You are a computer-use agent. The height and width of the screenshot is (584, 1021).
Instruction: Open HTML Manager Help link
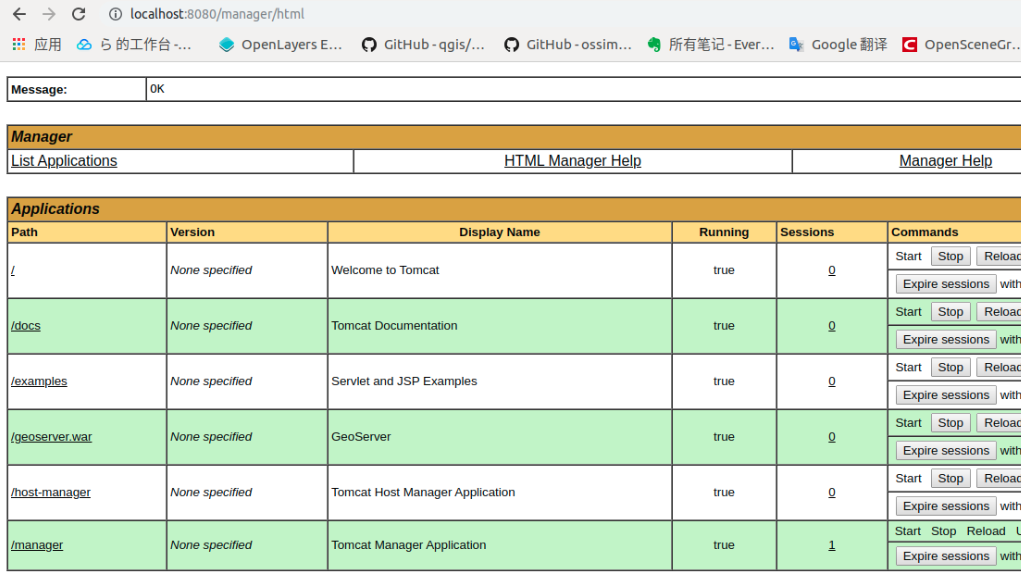click(x=572, y=161)
